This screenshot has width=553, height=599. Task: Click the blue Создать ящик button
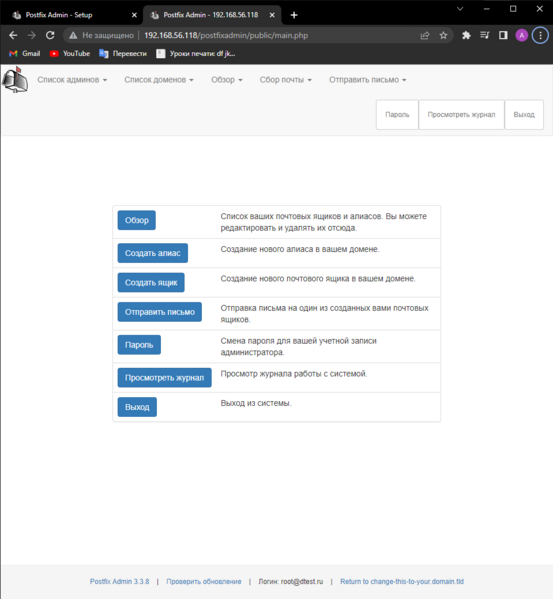tap(151, 283)
